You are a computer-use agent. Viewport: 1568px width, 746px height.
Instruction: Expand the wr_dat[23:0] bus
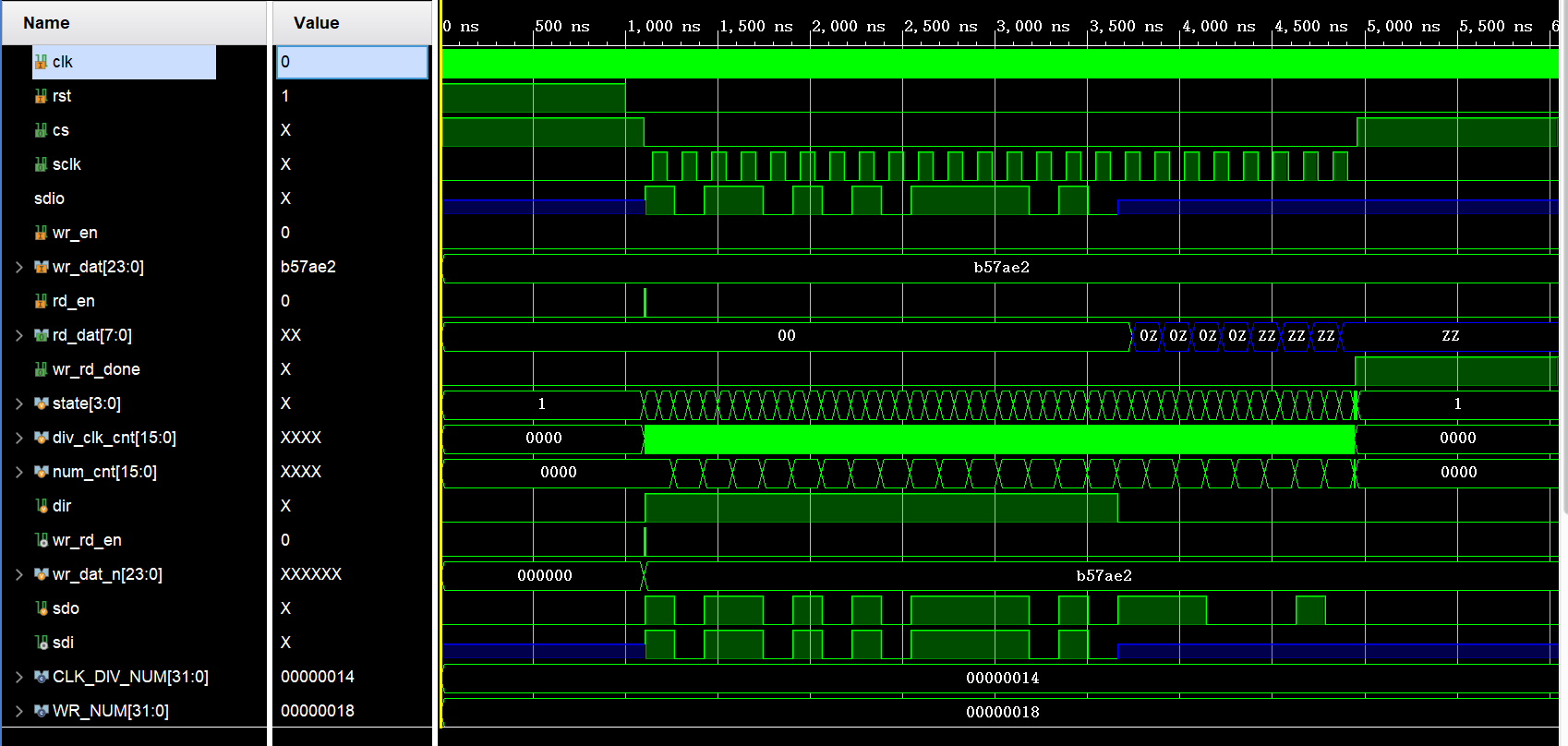click(18, 267)
